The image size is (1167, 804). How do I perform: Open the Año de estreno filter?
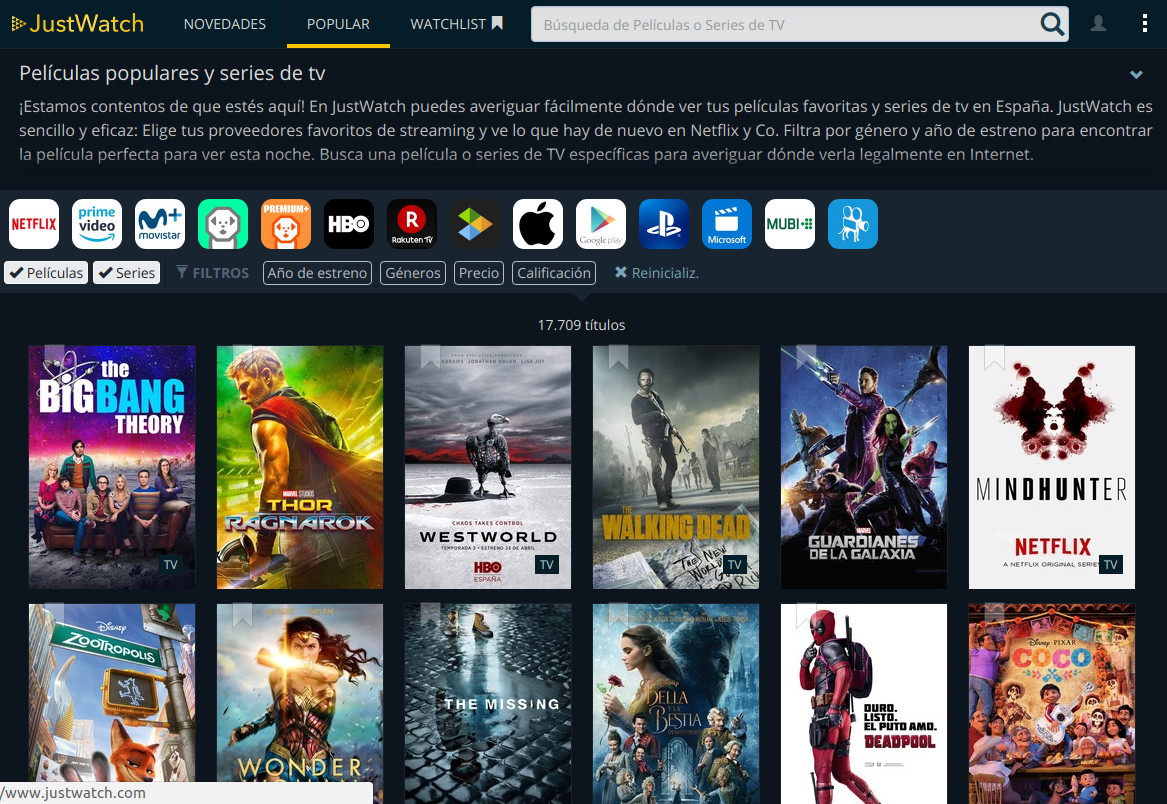click(x=317, y=273)
